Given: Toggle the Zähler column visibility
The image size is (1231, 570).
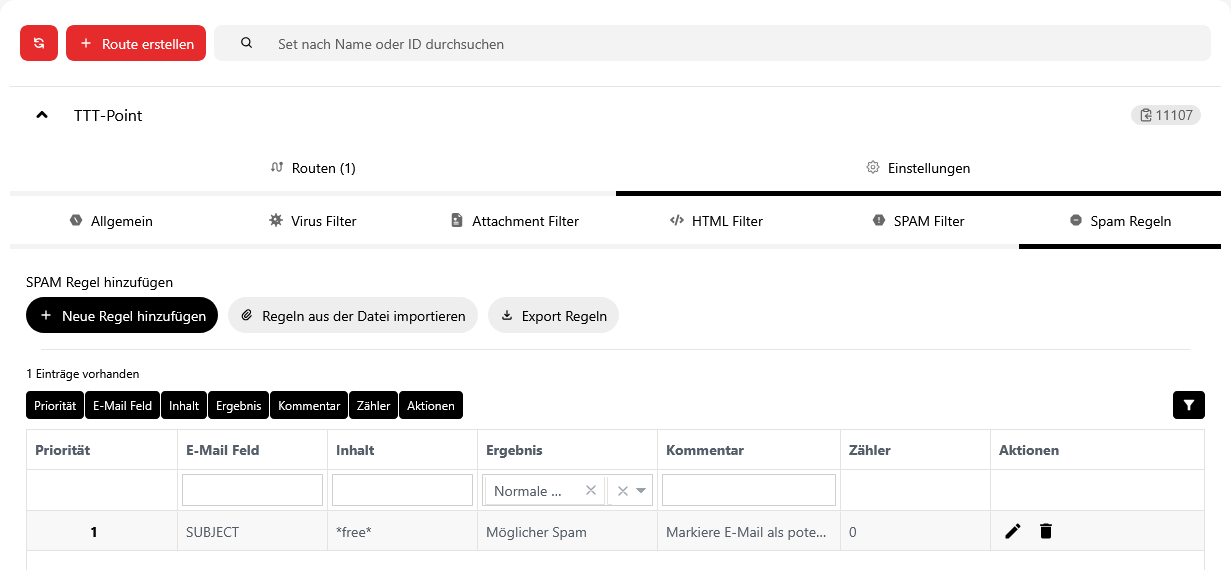Looking at the screenshot, I should 373,405.
